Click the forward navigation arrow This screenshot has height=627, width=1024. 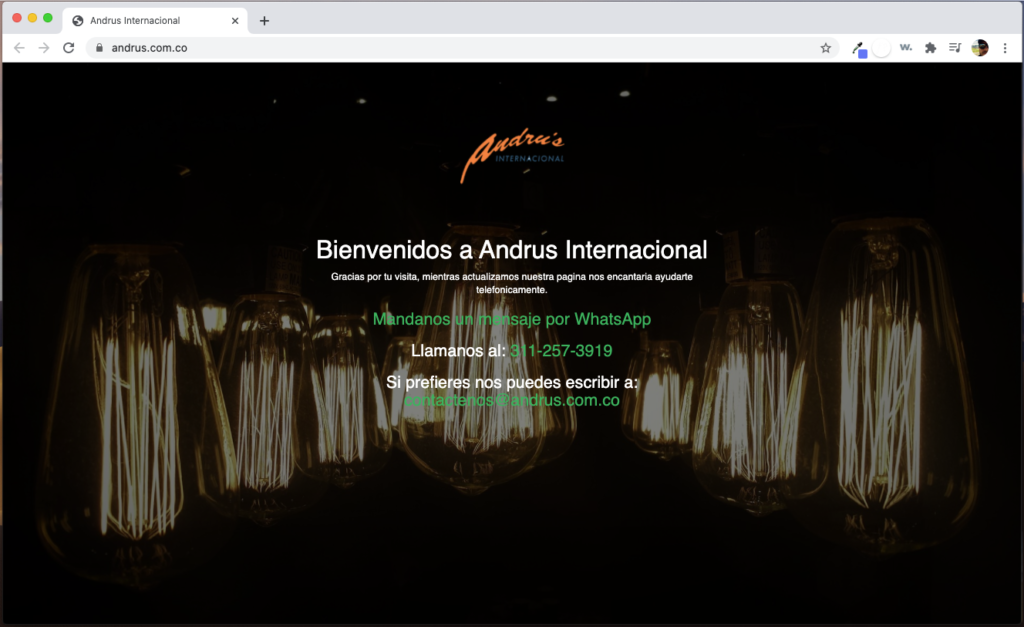tap(44, 48)
